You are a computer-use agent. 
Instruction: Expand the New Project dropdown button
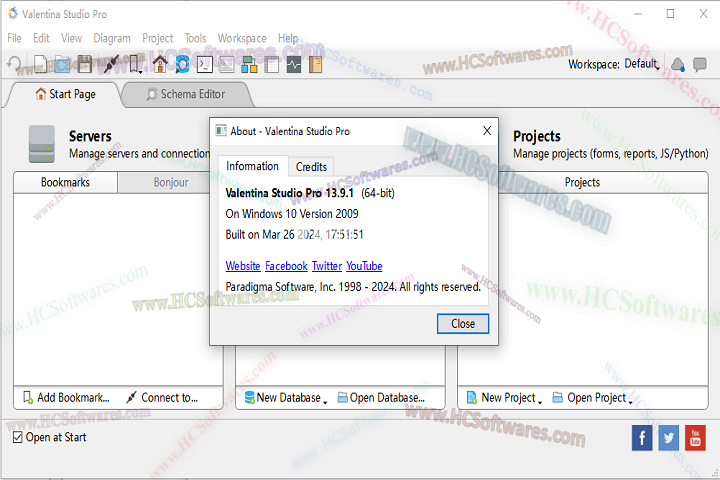pos(504,397)
